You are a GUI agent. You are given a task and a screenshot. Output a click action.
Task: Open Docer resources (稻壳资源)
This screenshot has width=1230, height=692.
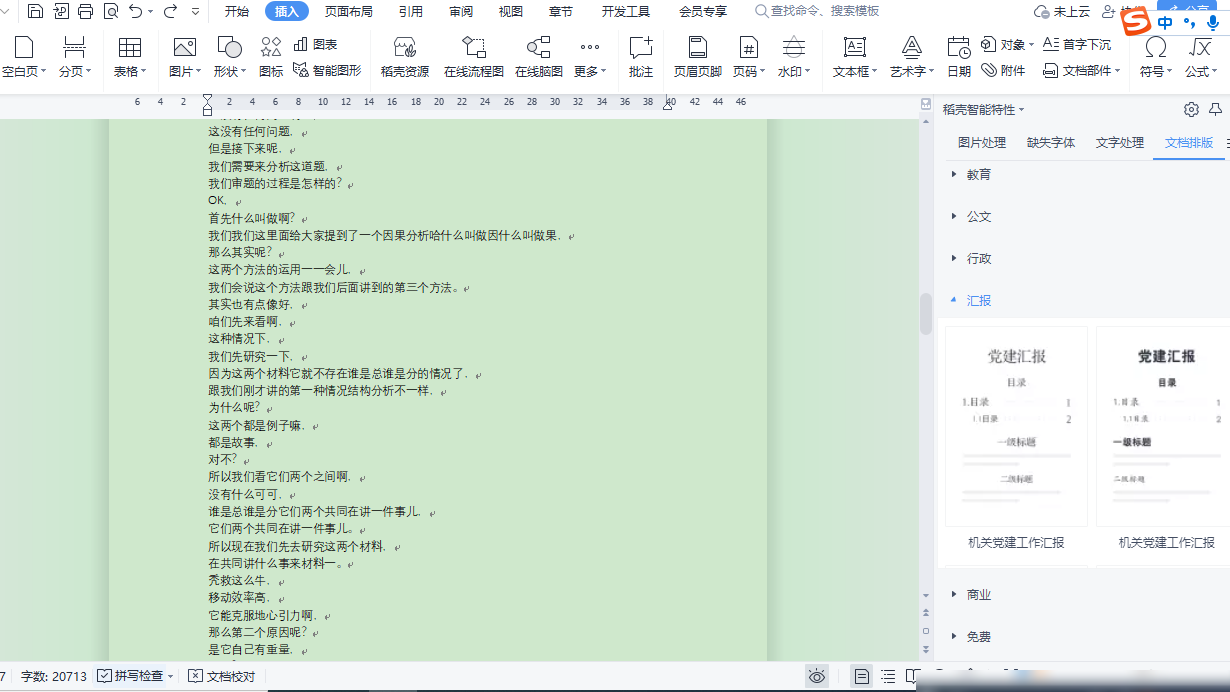[405, 56]
